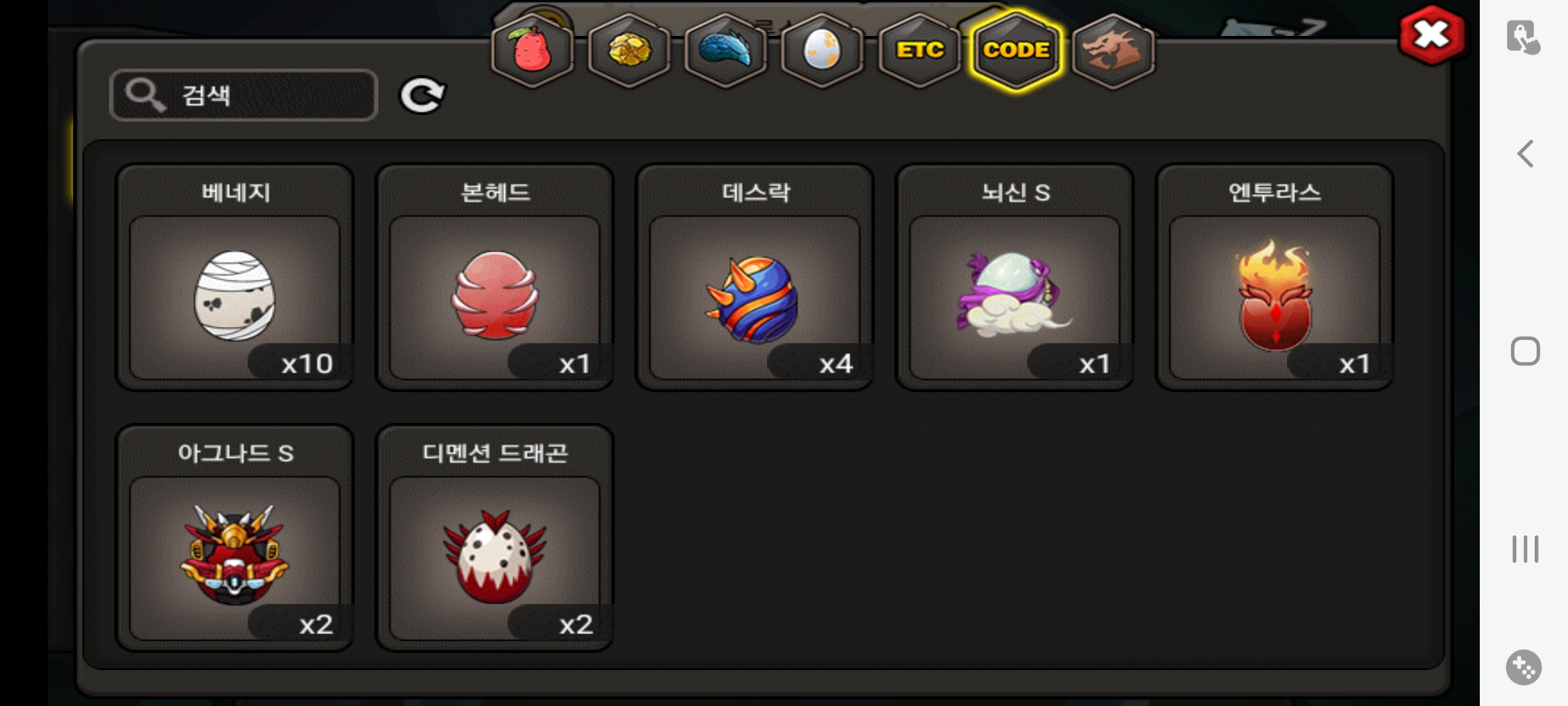Tap the Android home button
The height and width of the screenshot is (706, 1568).
tap(1526, 351)
